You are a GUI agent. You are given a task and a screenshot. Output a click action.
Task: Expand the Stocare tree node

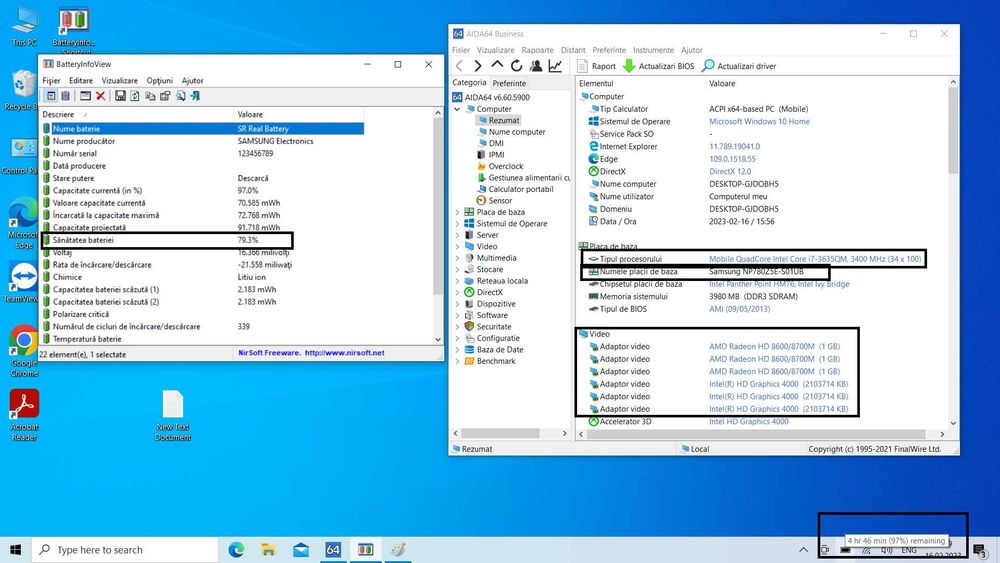point(457,270)
